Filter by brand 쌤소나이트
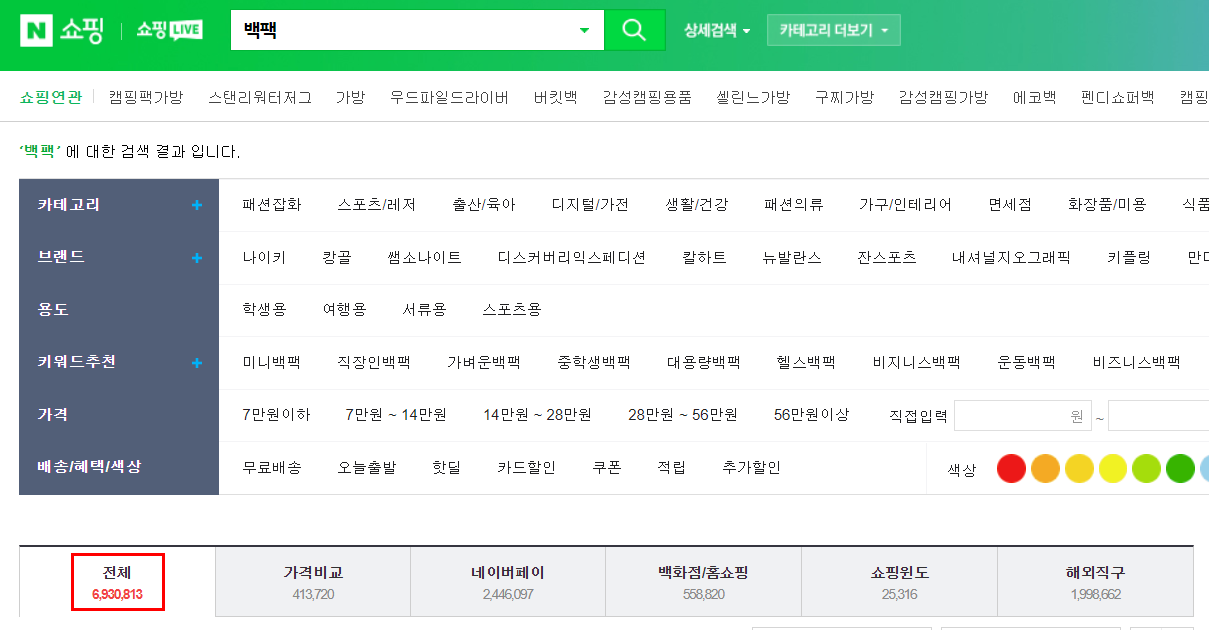The width and height of the screenshot is (1209, 630). click(x=424, y=258)
